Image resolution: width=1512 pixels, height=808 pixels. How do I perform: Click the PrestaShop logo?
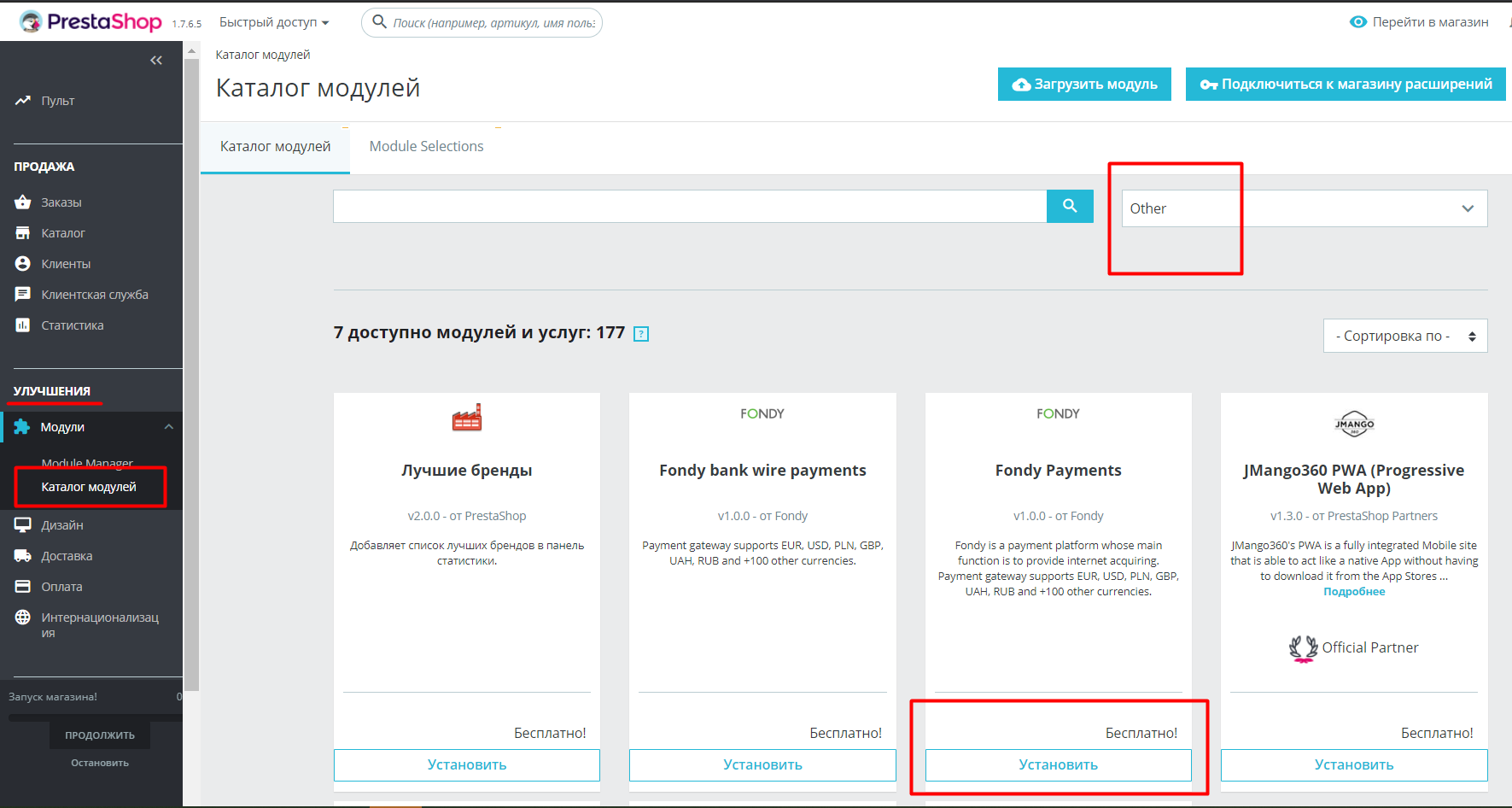90,21
